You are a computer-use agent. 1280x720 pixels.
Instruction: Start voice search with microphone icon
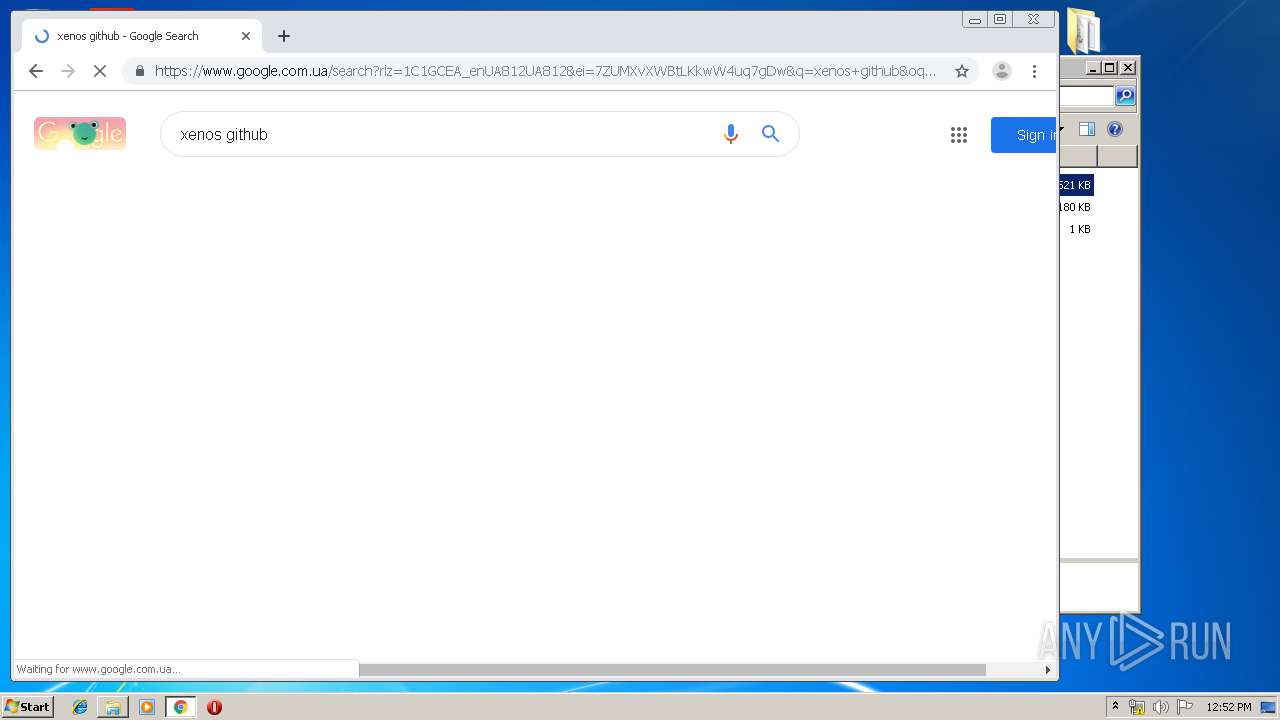731,134
